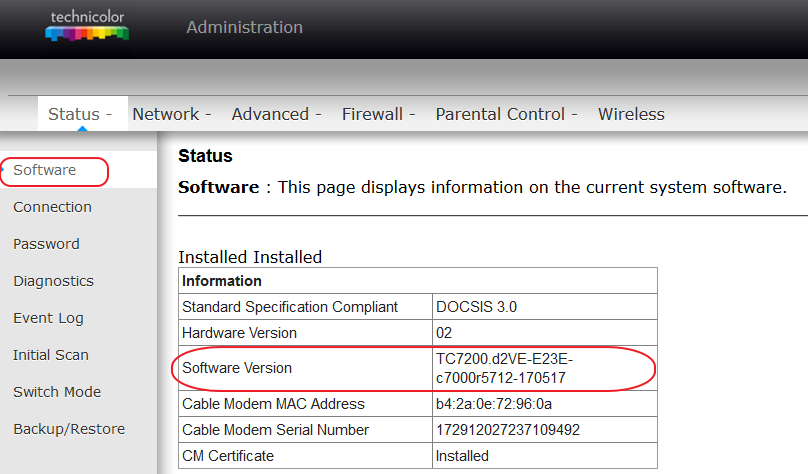This screenshot has height=474, width=808.
Task: Click the Software Version value cell
Action: tap(545, 368)
